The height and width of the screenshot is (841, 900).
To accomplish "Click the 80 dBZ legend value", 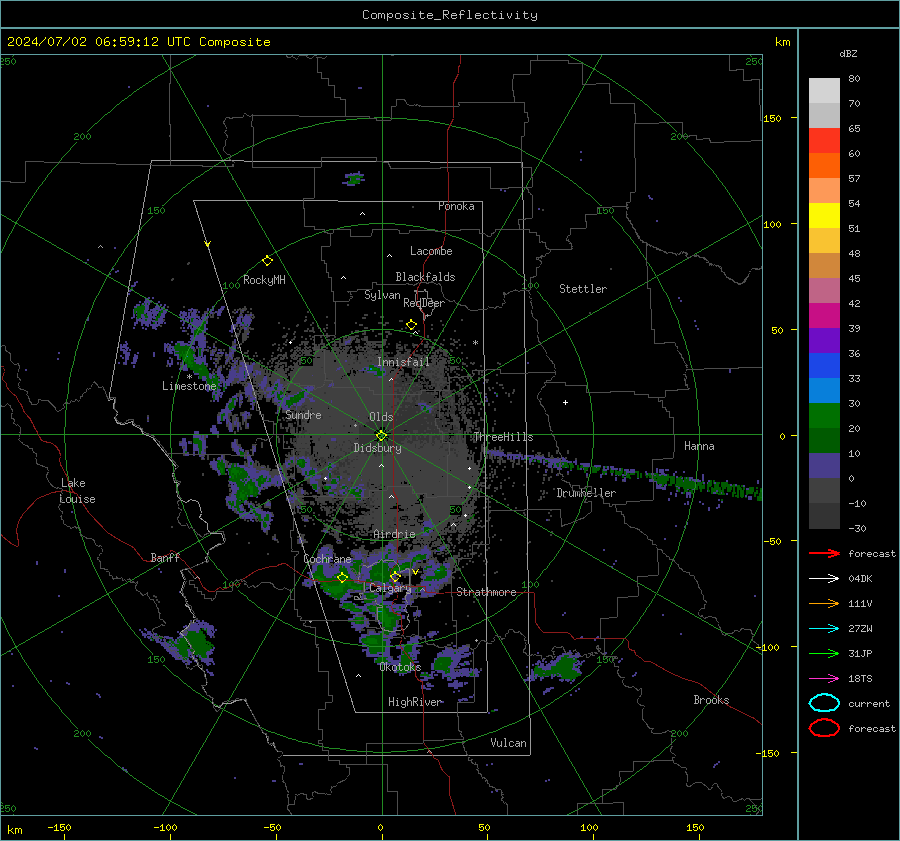I will click(854, 79).
